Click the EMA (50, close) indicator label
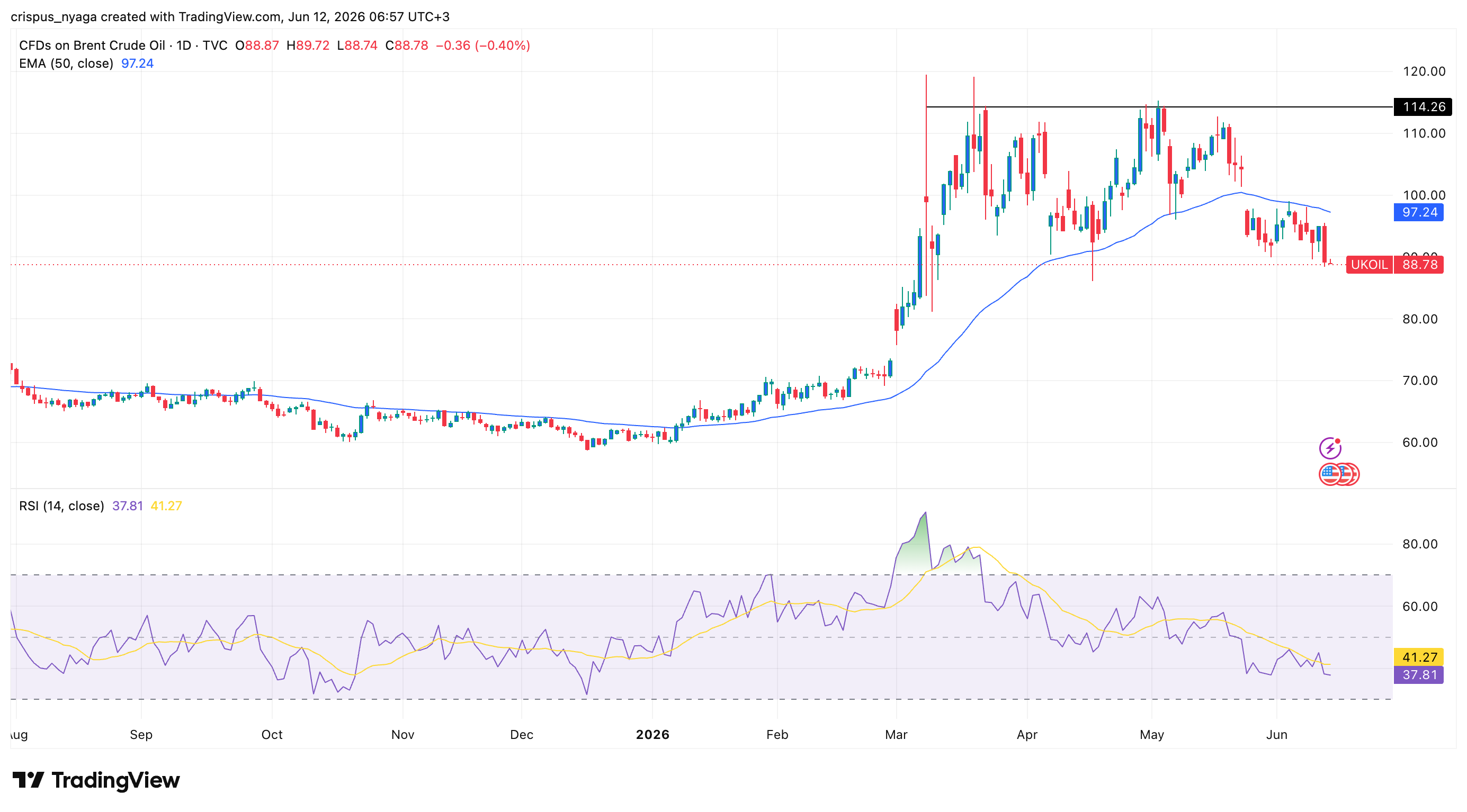The width and height of the screenshot is (1467, 812). (x=66, y=63)
